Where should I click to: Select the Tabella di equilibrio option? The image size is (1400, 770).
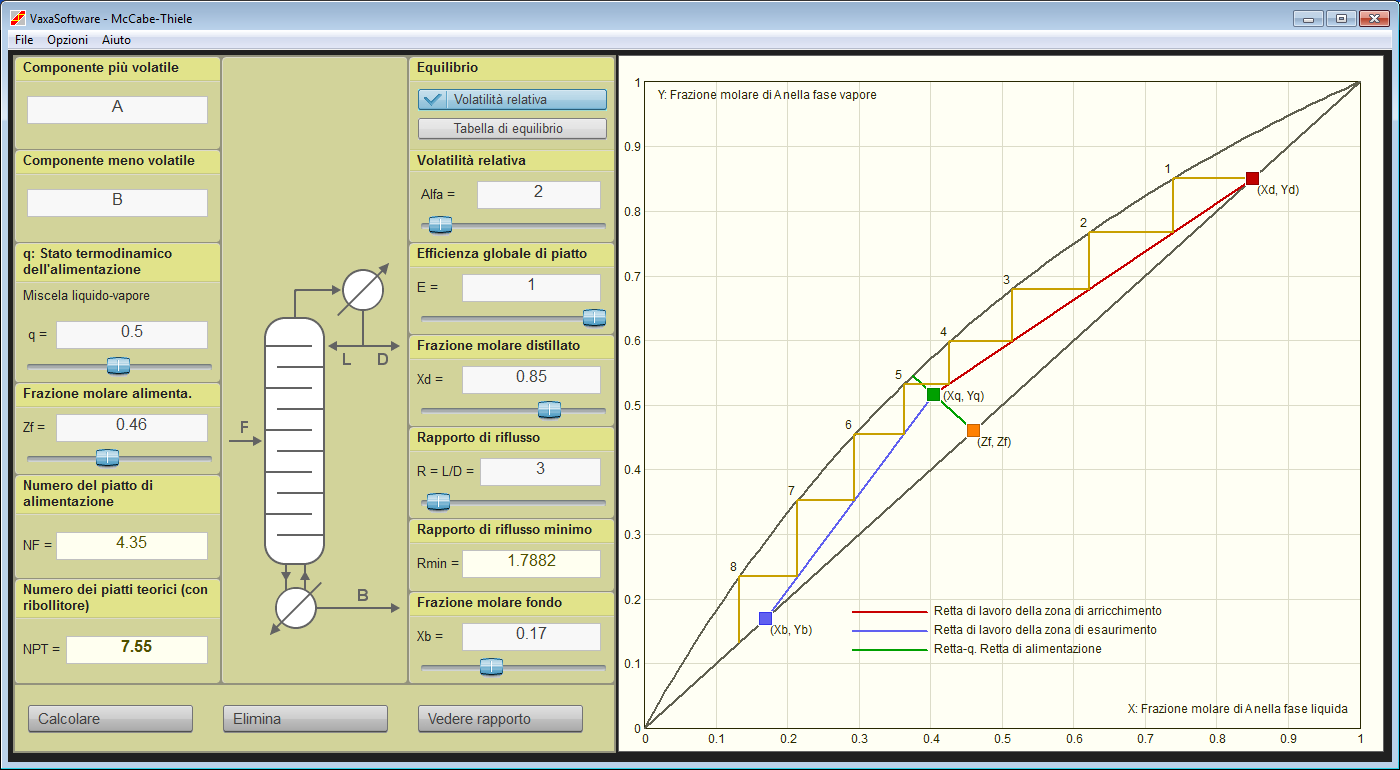pos(512,128)
